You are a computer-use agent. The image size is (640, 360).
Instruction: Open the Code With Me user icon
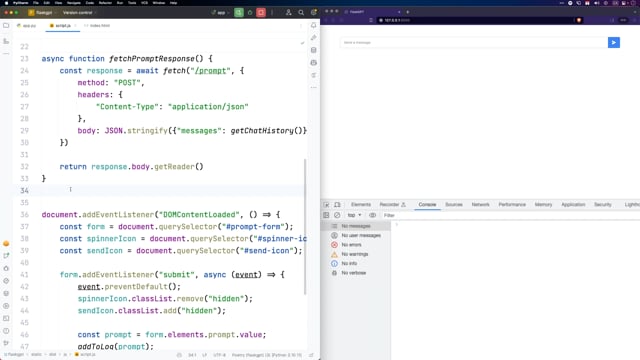(289, 13)
